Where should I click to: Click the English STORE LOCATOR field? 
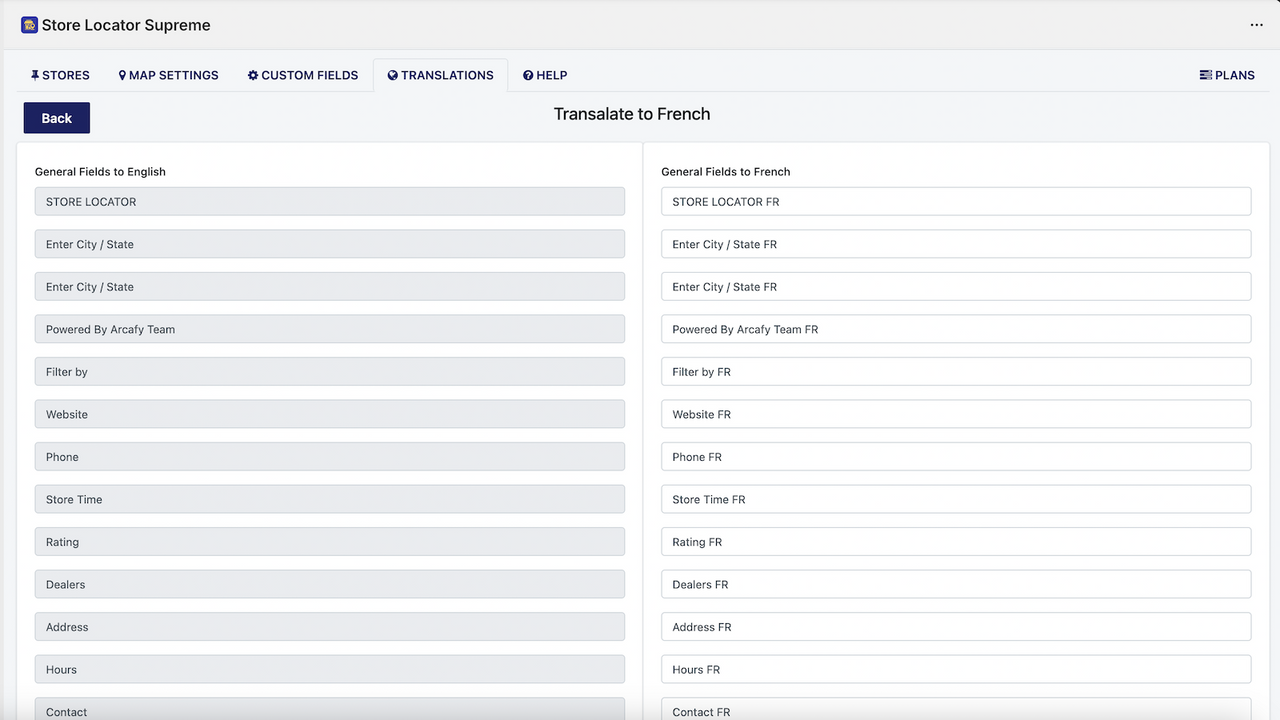pyautogui.click(x=330, y=201)
